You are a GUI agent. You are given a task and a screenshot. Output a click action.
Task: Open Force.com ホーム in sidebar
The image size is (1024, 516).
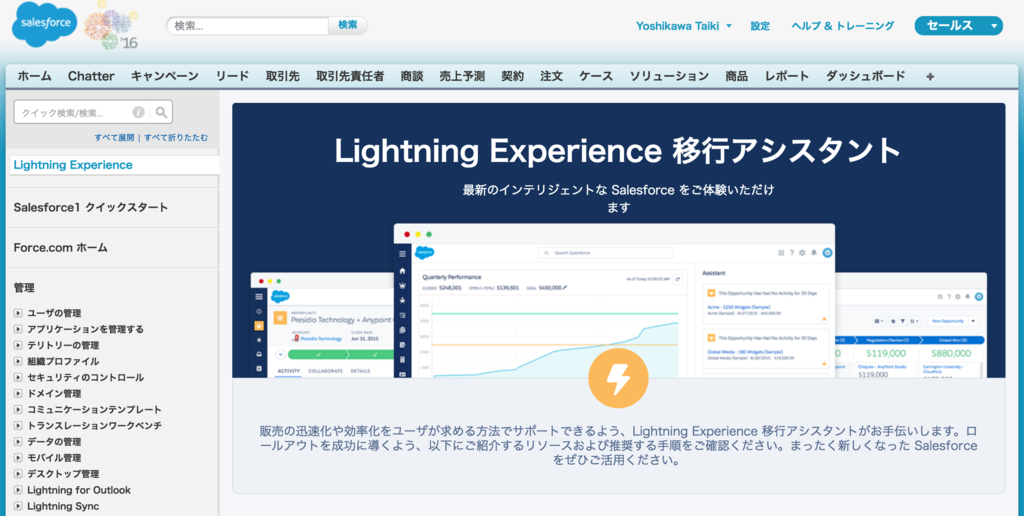point(61,248)
